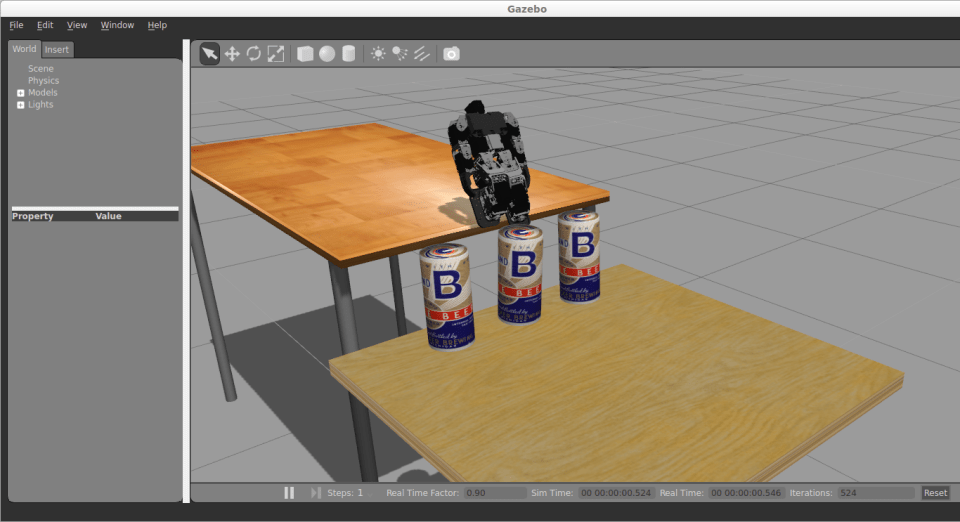
Task: Insert a sphere shape
Action: [327, 54]
